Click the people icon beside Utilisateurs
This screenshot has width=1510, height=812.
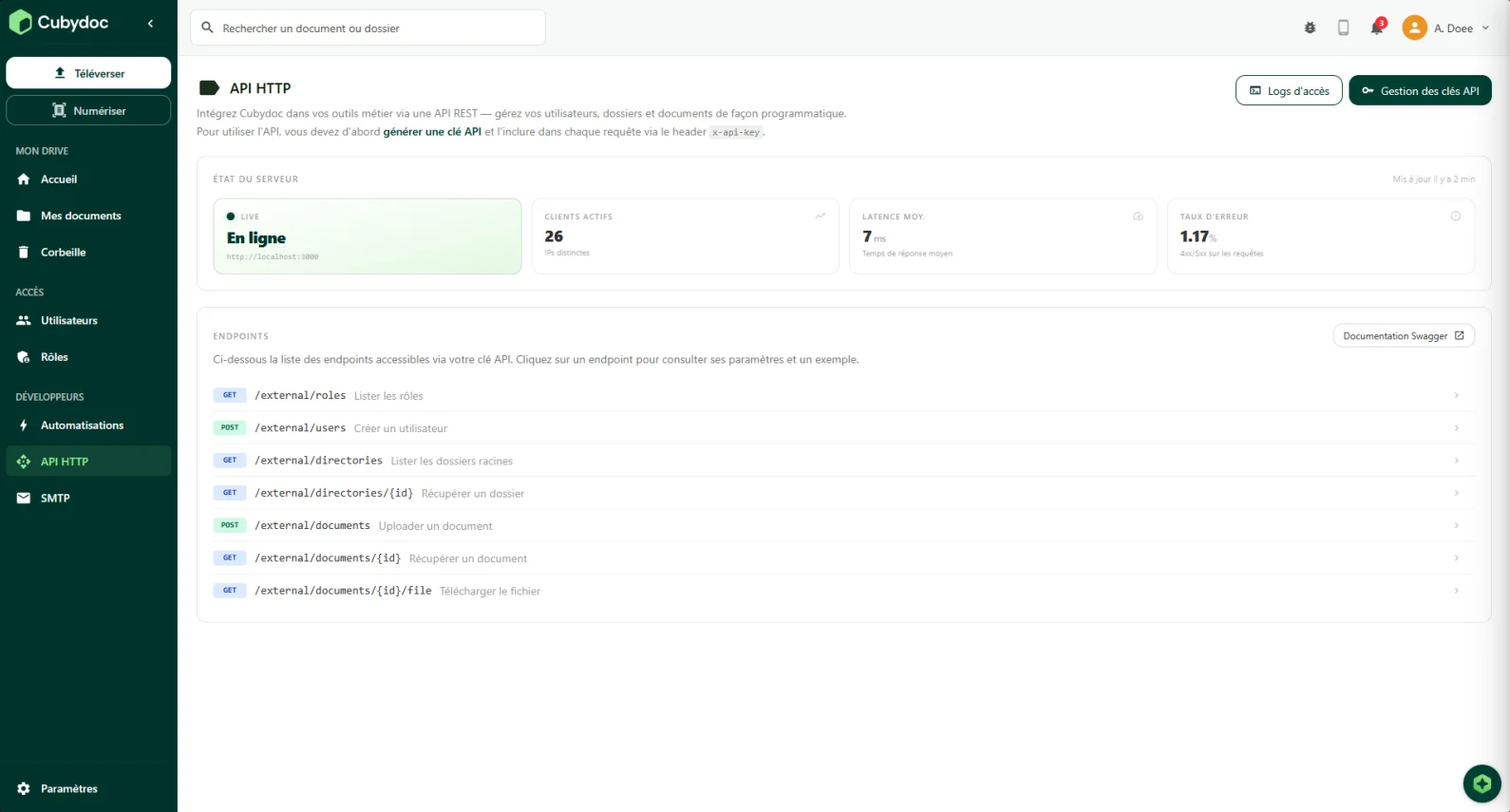point(24,320)
